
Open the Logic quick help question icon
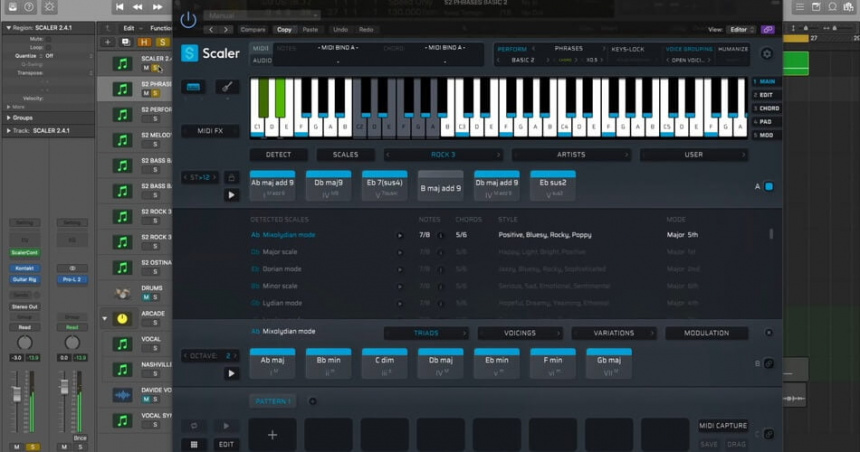29,7
